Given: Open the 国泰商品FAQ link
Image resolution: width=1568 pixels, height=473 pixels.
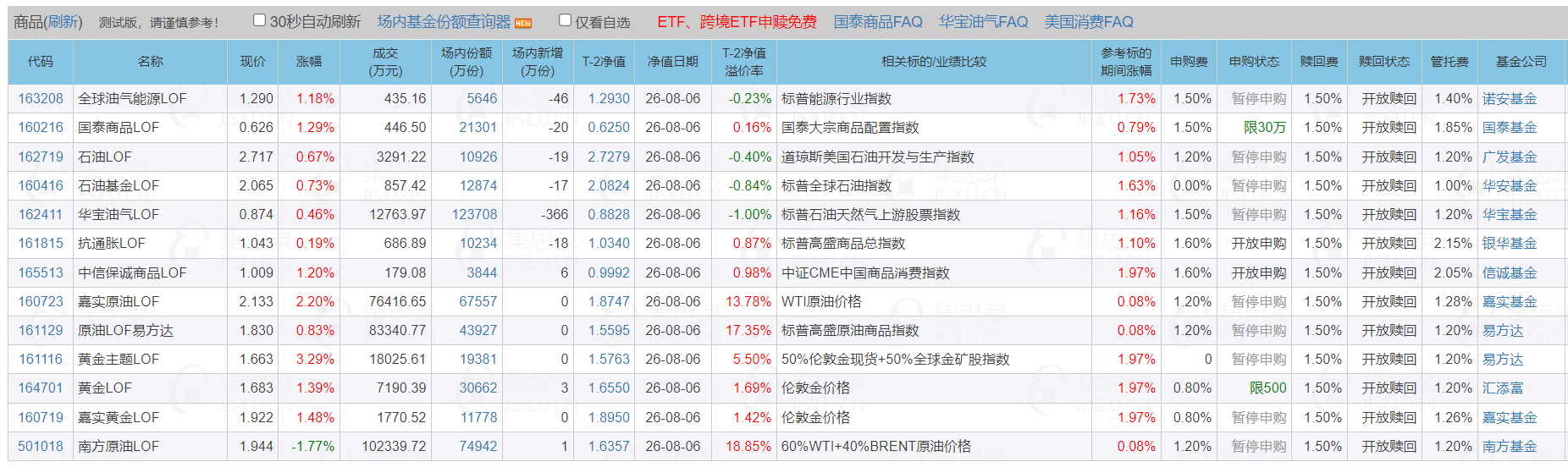Looking at the screenshot, I should 878,22.
